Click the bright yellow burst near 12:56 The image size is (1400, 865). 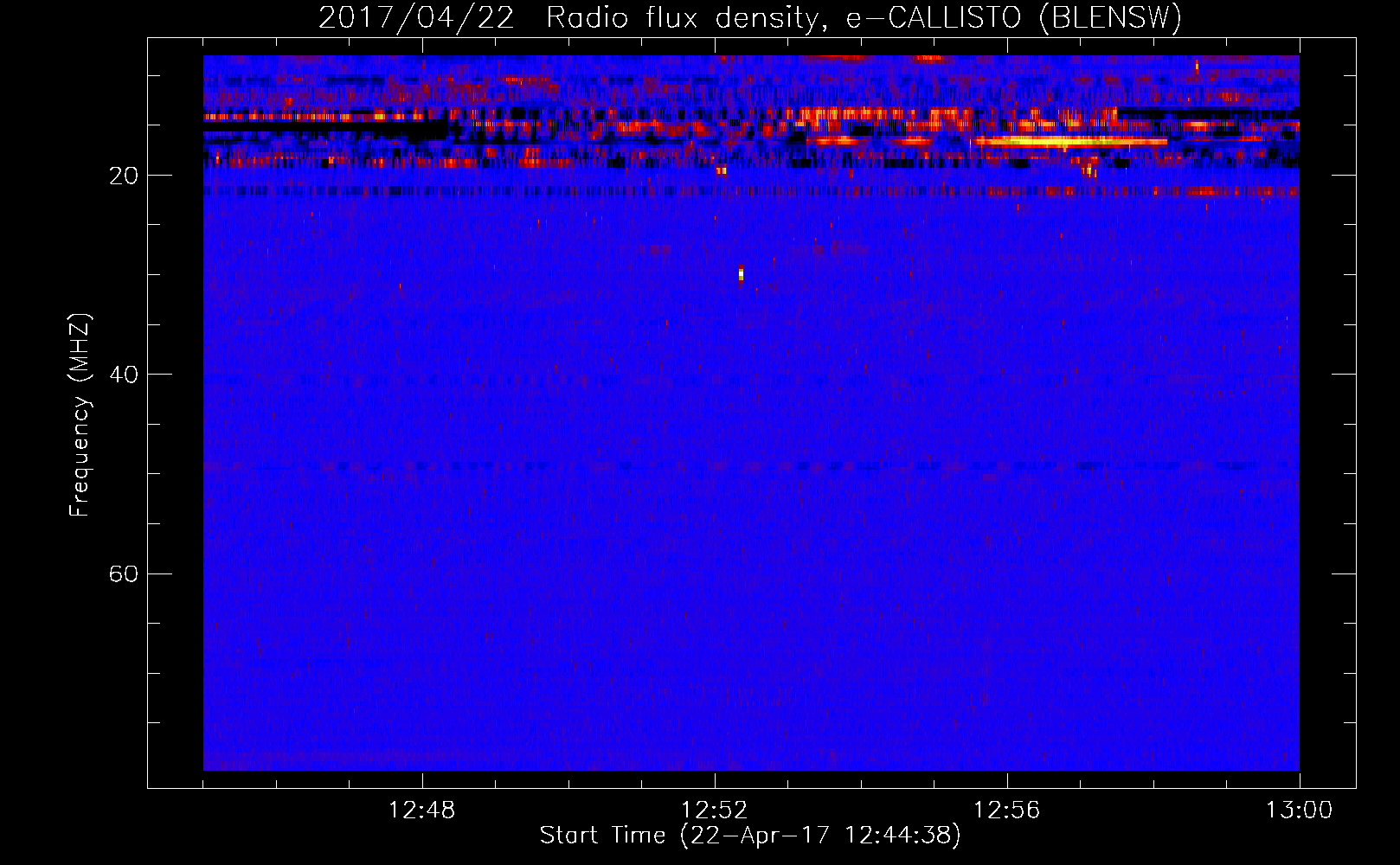coord(1070,141)
